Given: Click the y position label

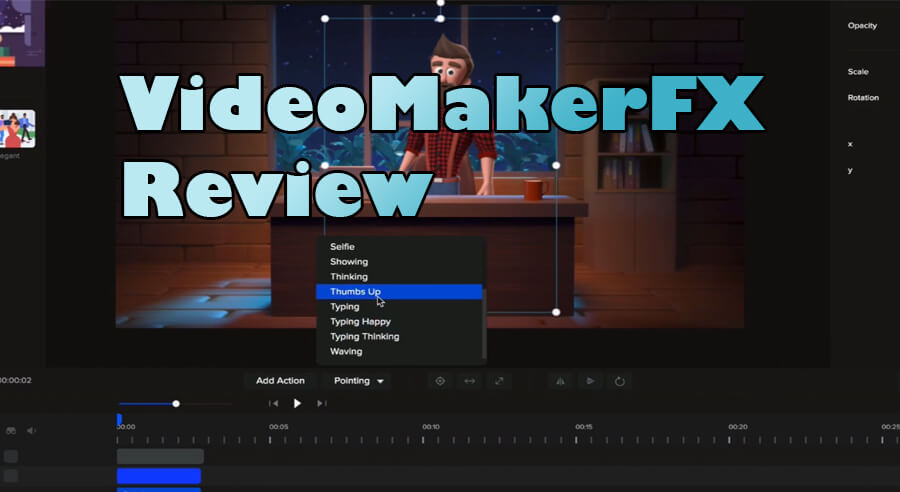Looking at the screenshot, I should click(x=850, y=171).
